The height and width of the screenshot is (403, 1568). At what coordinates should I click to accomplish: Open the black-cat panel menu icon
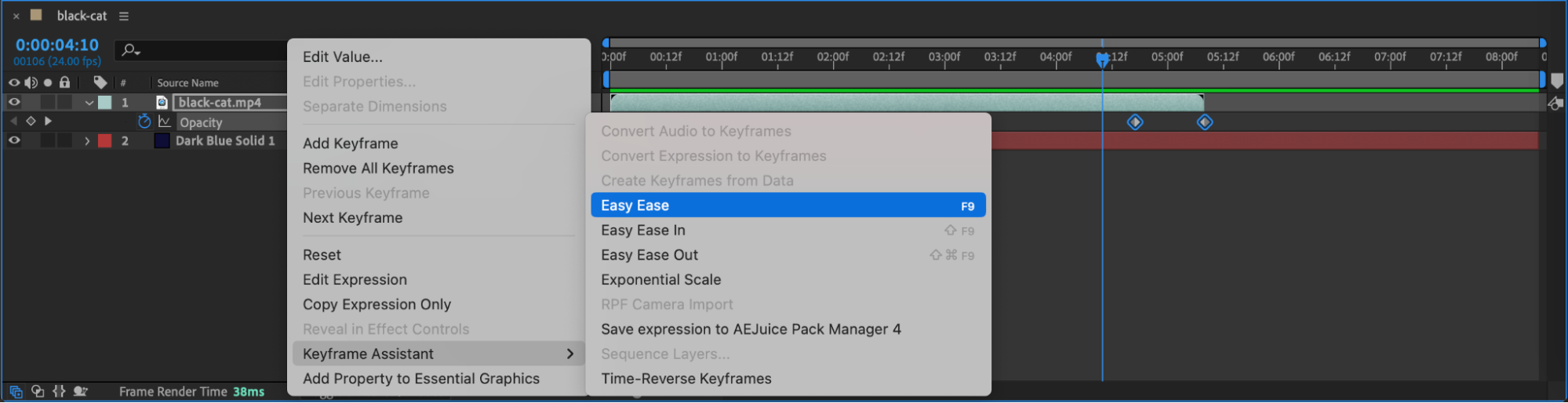124,16
